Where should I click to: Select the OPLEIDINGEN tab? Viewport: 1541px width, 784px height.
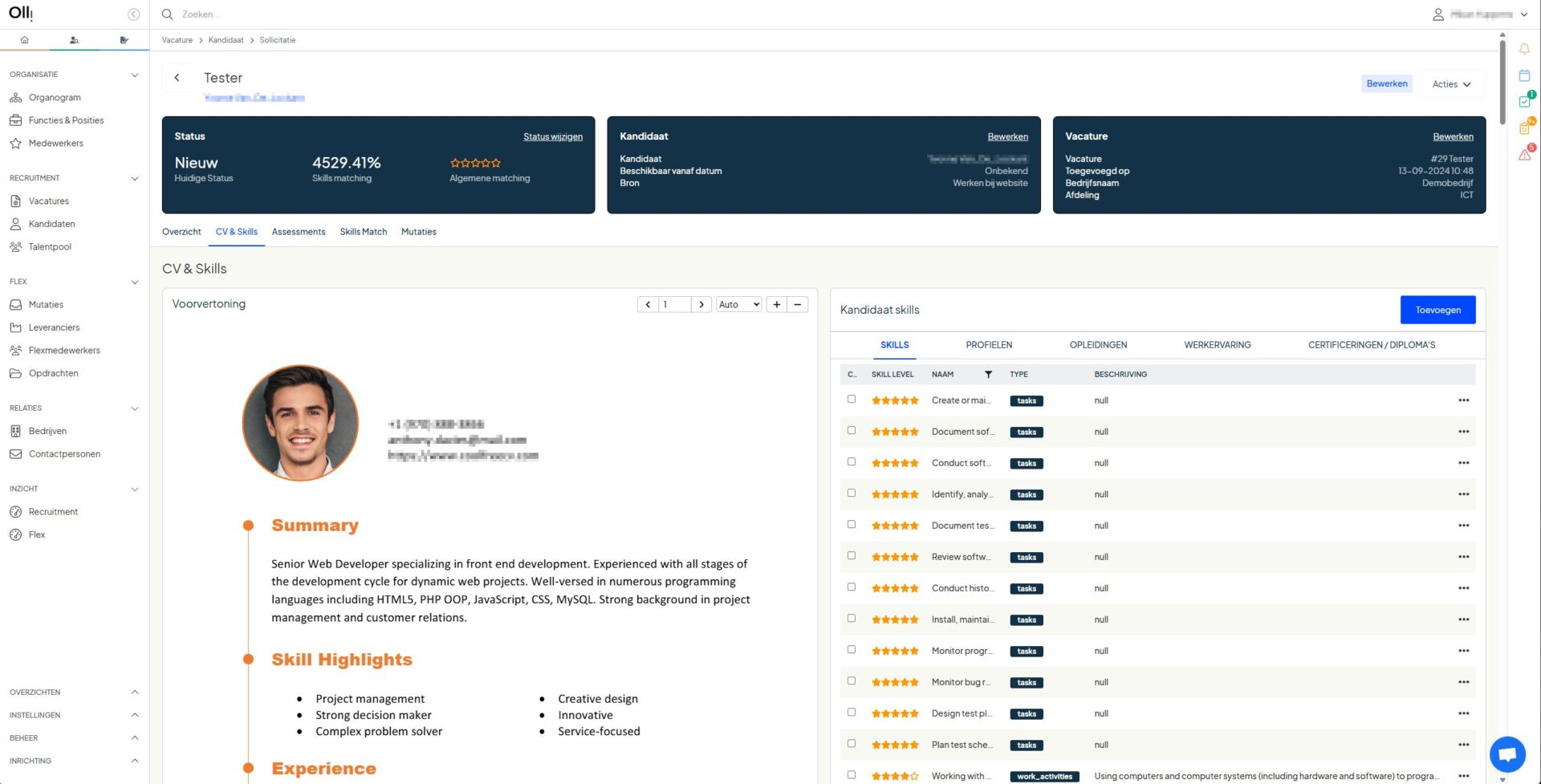[1098, 345]
